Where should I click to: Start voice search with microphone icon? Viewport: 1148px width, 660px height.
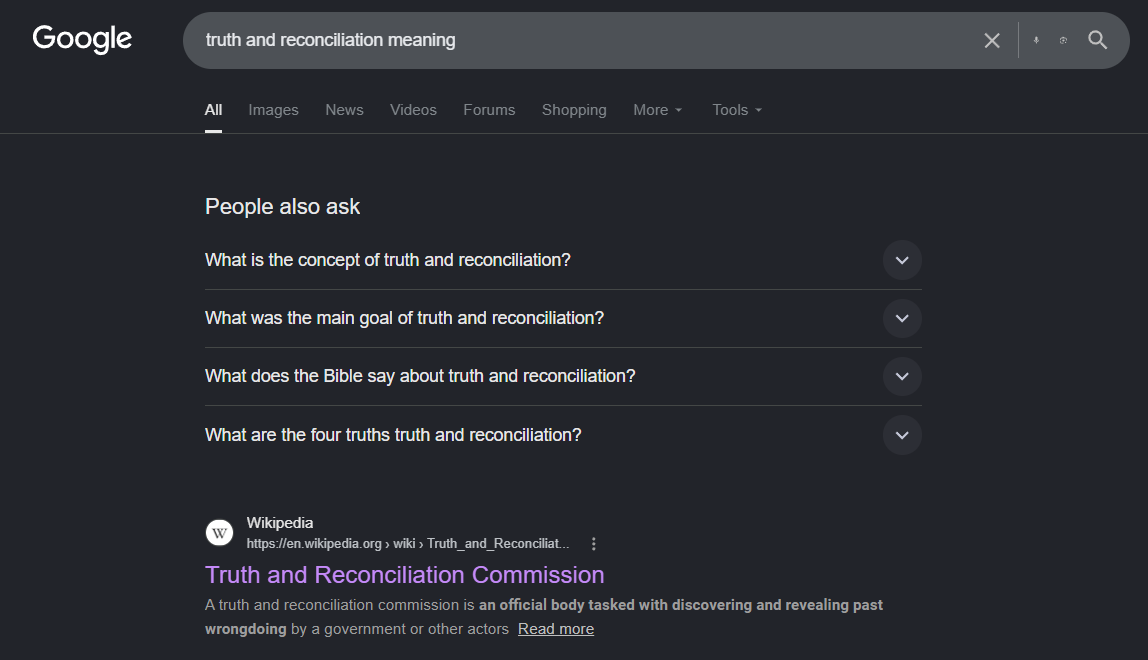coord(1036,40)
